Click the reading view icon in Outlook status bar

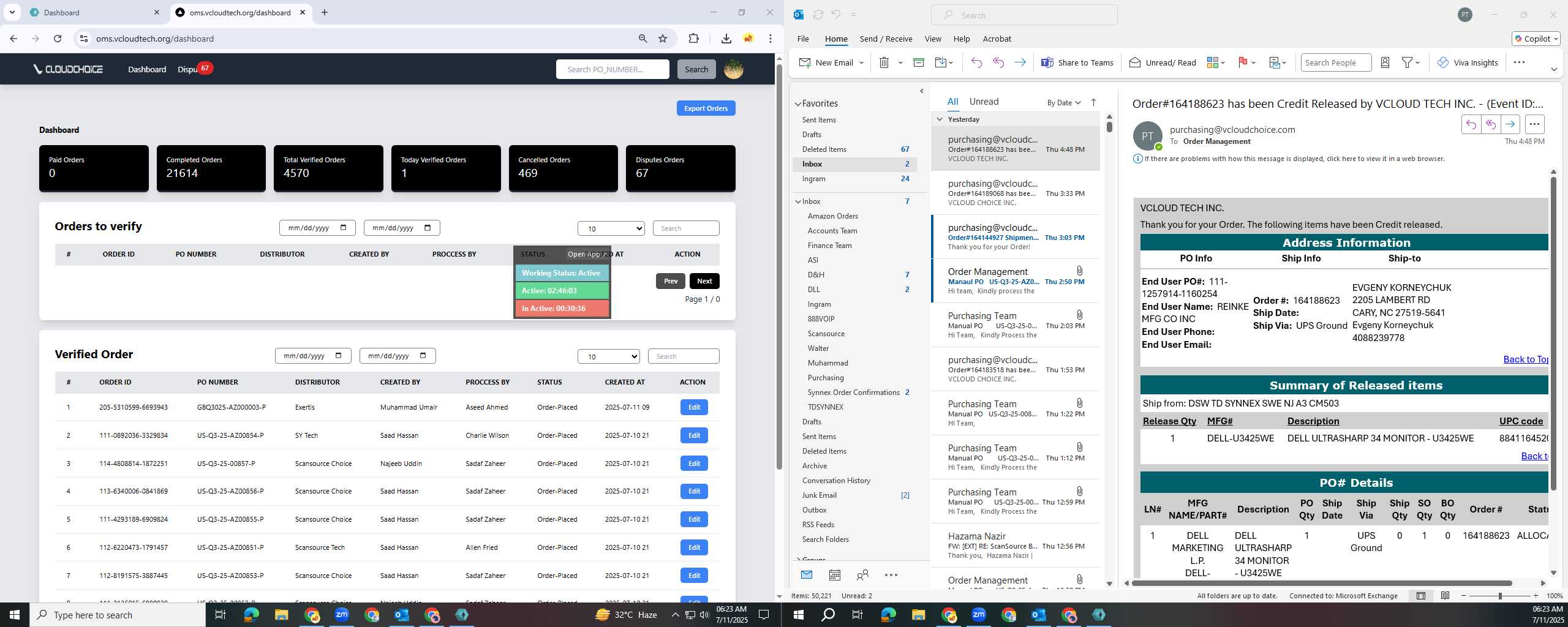(x=1445, y=595)
